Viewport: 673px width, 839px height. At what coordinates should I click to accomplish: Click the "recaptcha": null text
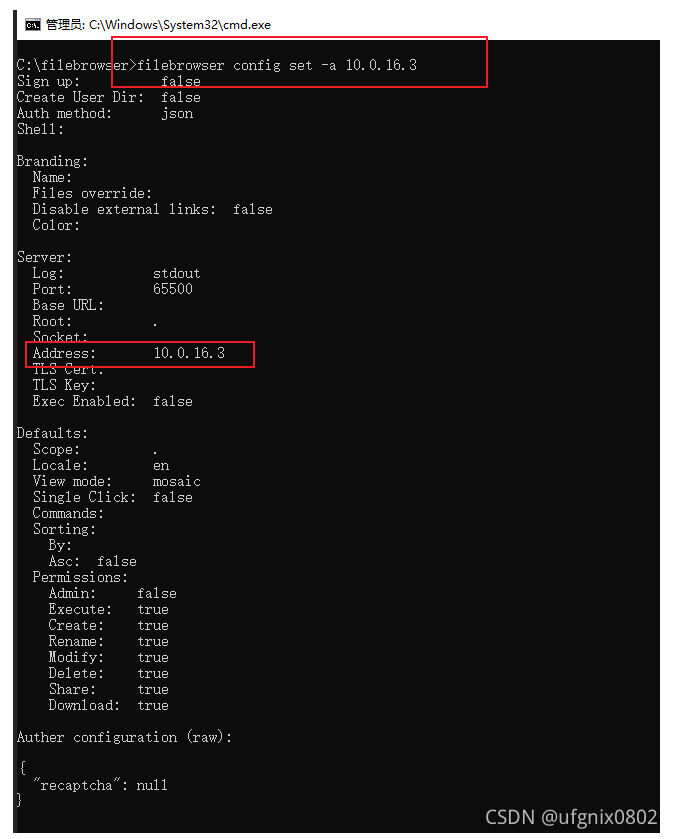click(x=100, y=785)
